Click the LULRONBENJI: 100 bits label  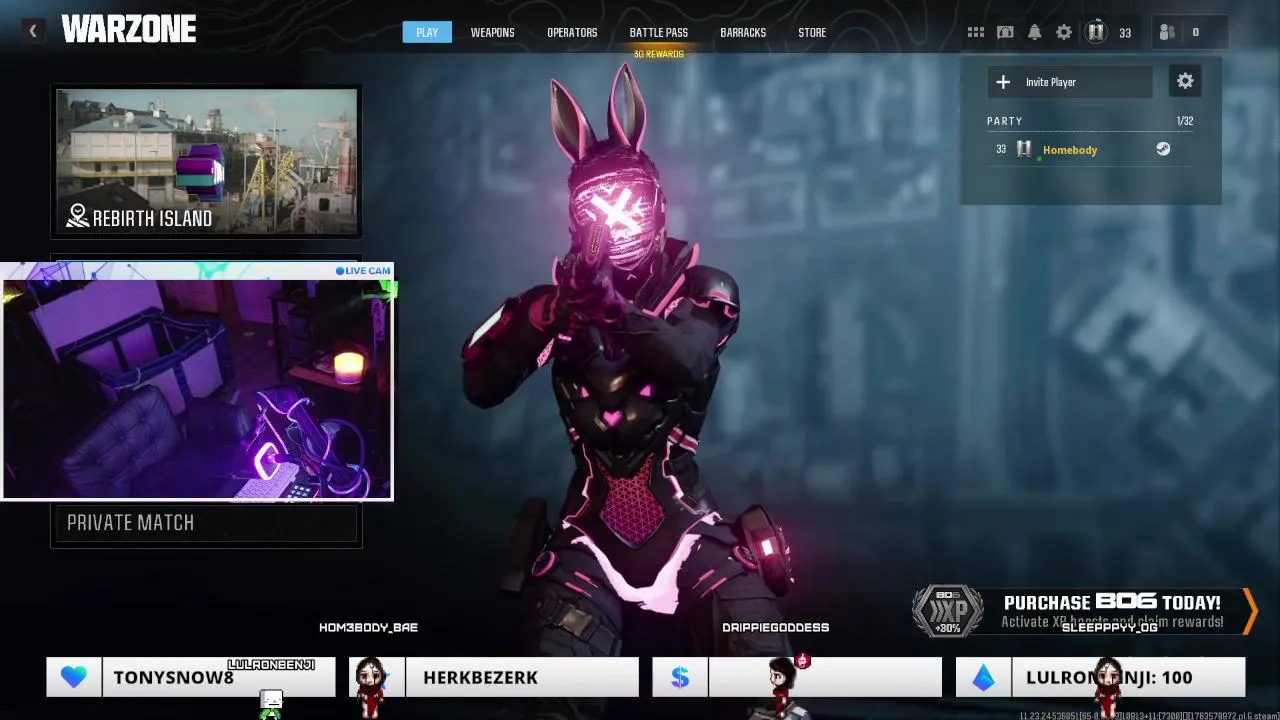tap(1109, 678)
